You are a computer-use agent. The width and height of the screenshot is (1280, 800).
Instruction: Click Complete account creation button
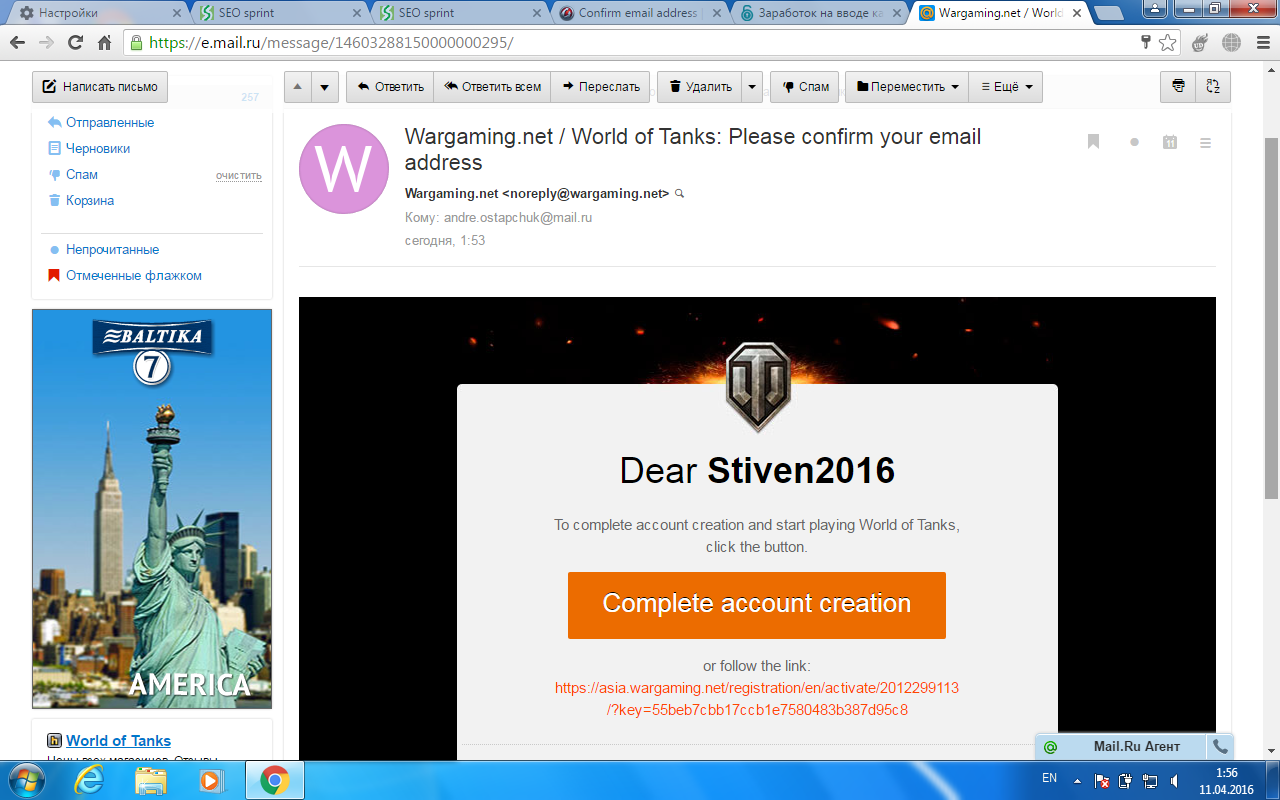tap(757, 605)
